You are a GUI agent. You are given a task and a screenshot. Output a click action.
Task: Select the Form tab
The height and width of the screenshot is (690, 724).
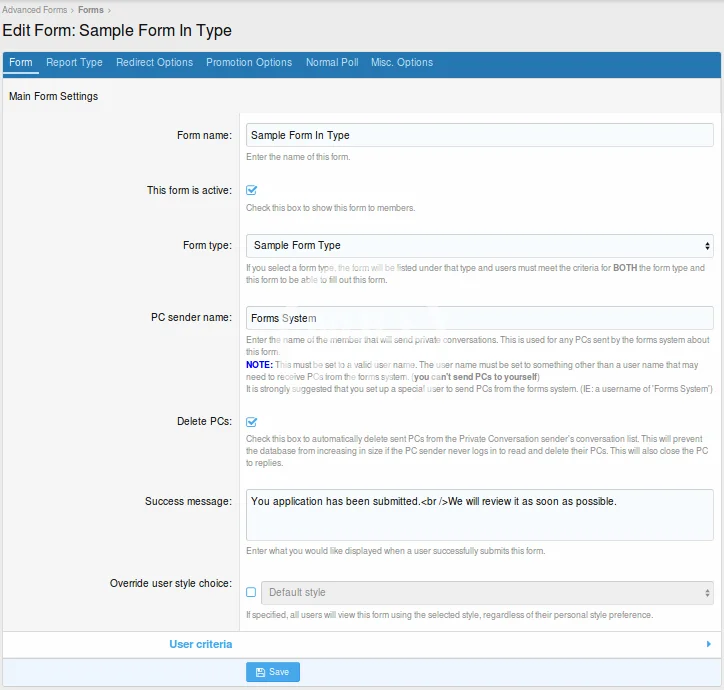(x=21, y=62)
